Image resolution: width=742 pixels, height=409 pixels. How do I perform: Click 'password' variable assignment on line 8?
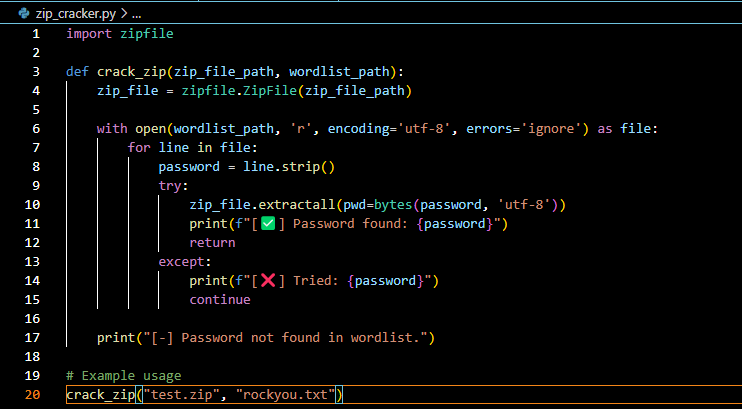[189, 167]
